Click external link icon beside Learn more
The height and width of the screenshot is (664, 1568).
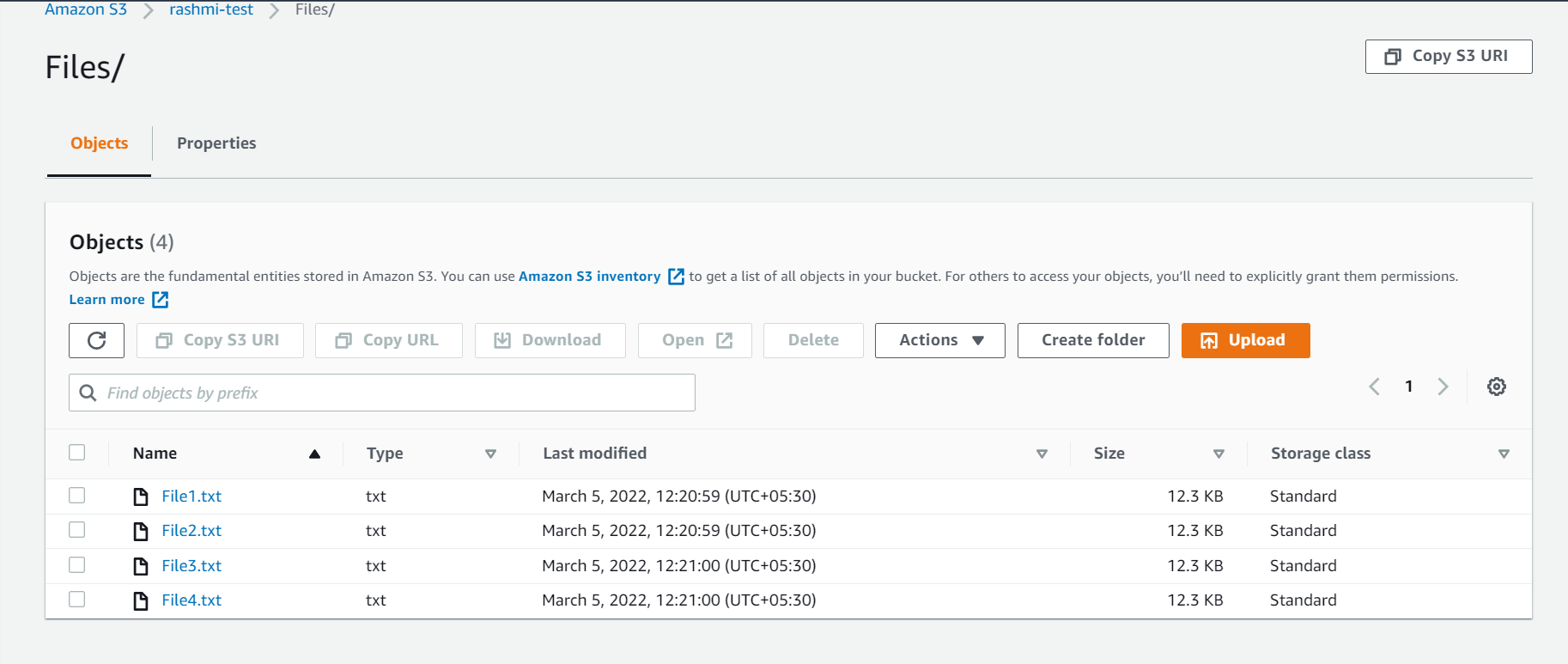161,300
